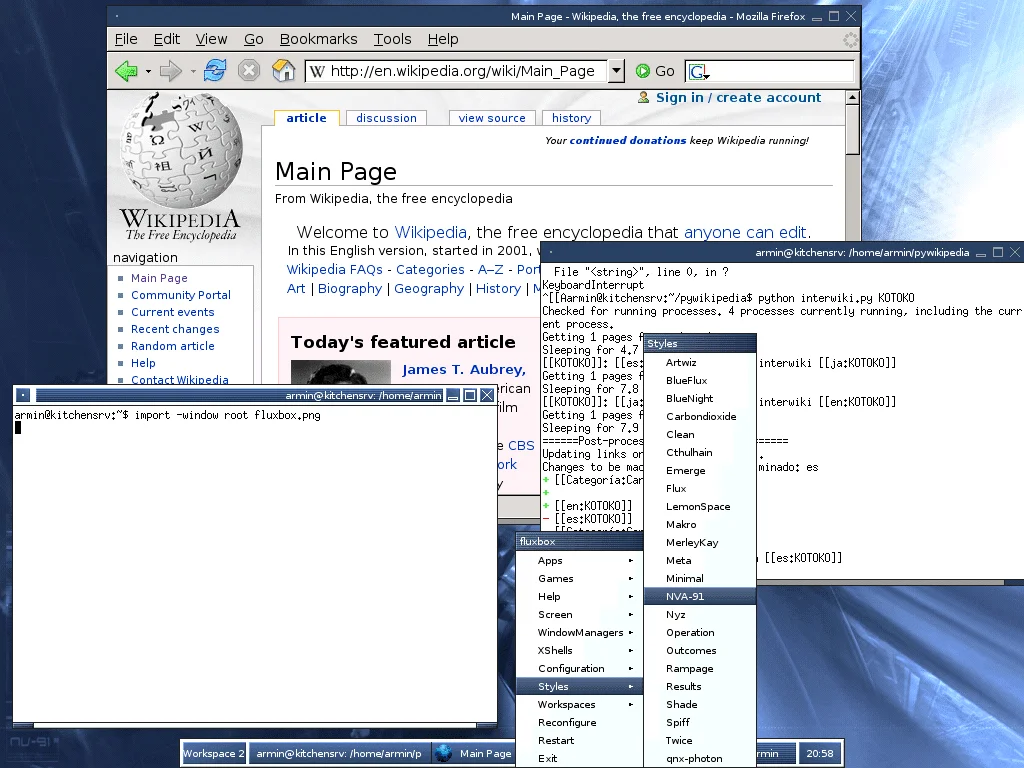Image resolution: width=1024 pixels, height=768 pixels.
Task: Choose Restart from the fluxbox menu
Action: (556, 741)
